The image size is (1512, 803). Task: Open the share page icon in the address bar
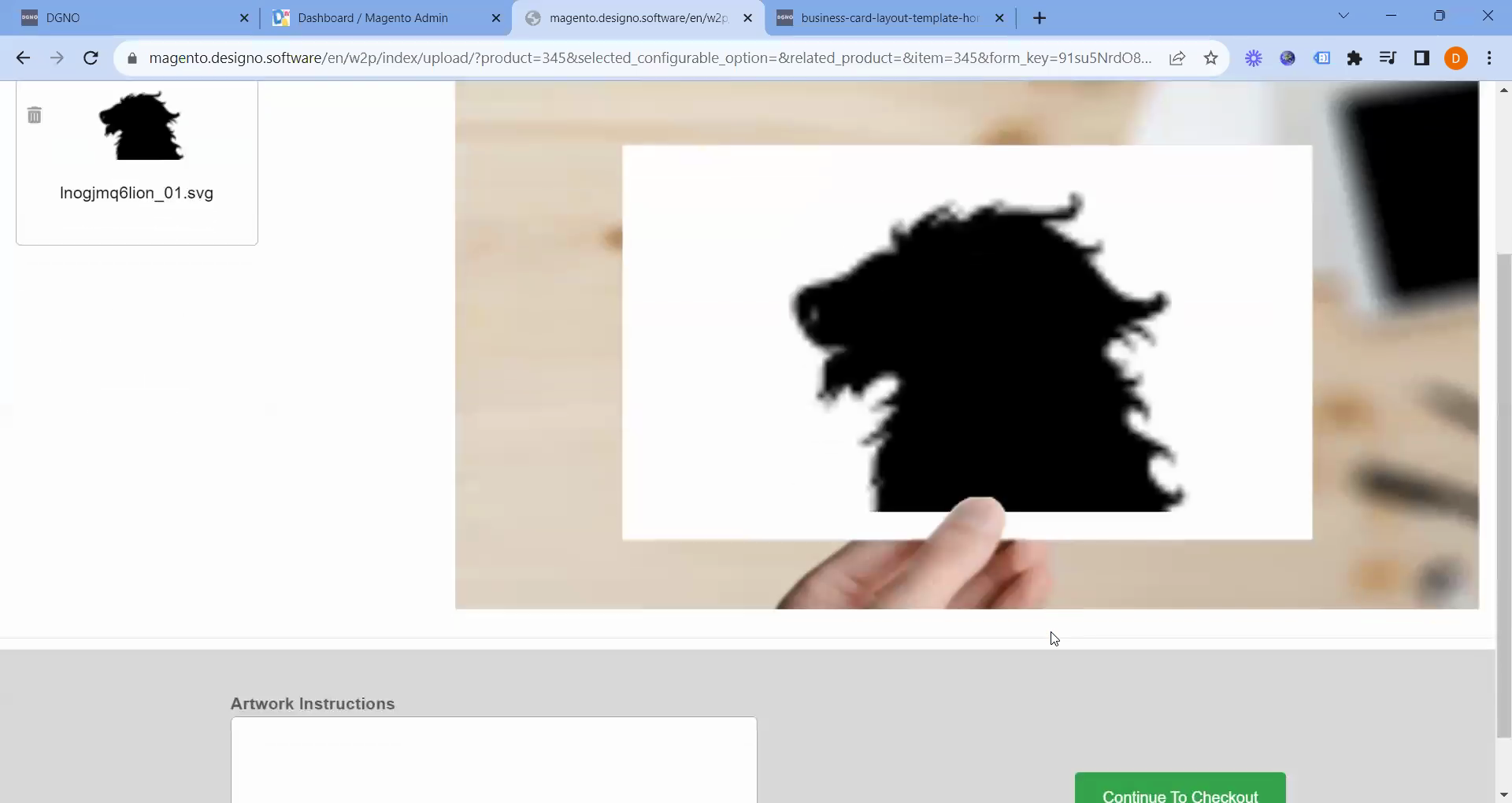pos(1177,58)
